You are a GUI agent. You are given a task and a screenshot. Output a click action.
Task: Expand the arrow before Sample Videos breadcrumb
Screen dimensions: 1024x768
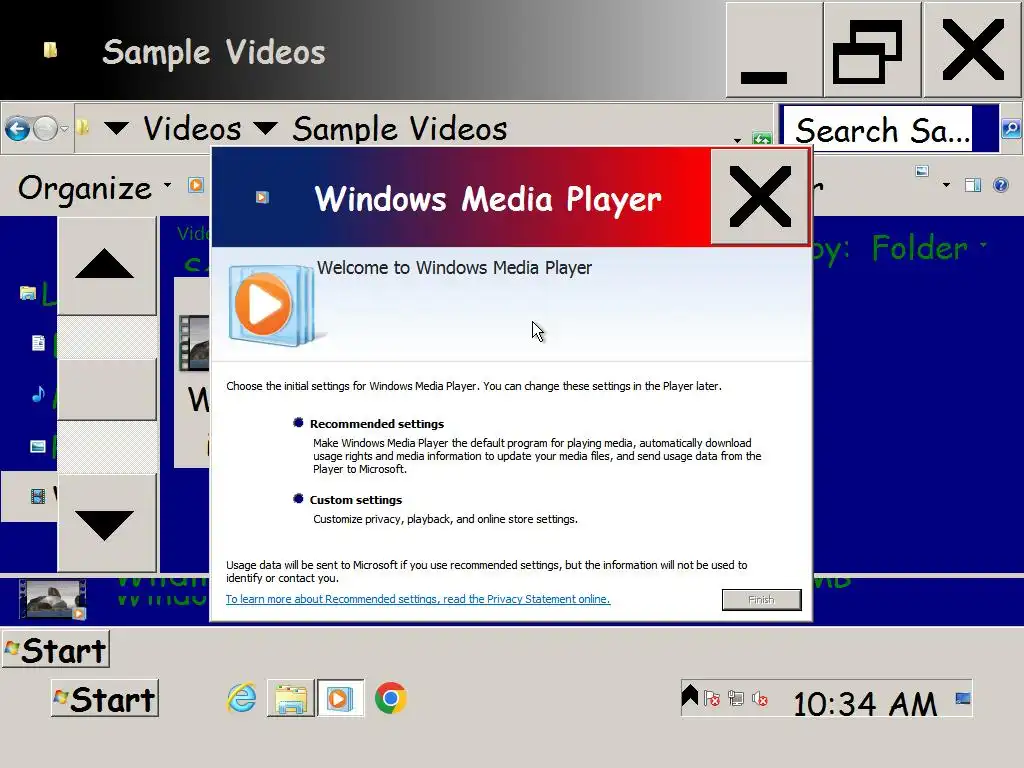(266, 127)
